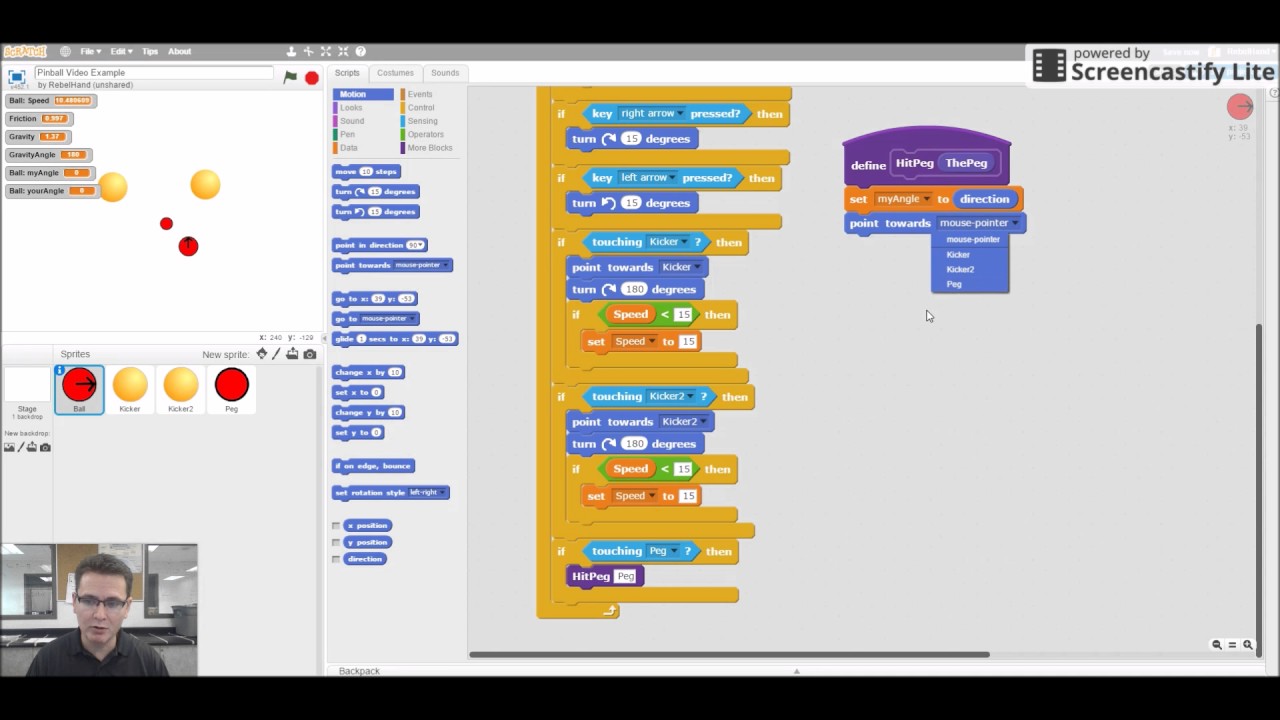Viewport: 1280px width, 720px height.
Task: Open Ball sprite info button
Action: [x=60, y=371]
